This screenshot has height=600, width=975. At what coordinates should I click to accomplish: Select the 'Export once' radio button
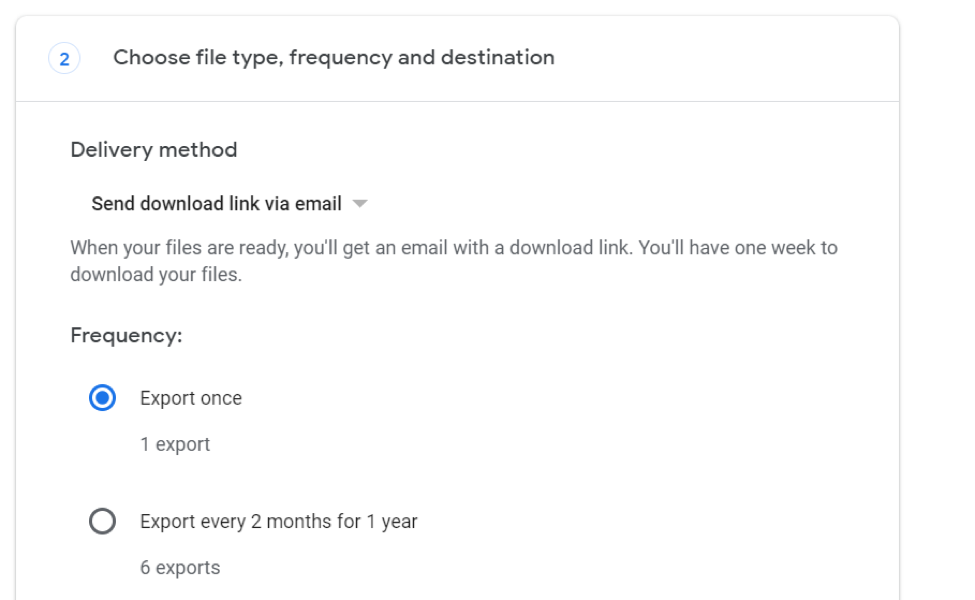pyautogui.click(x=102, y=398)
